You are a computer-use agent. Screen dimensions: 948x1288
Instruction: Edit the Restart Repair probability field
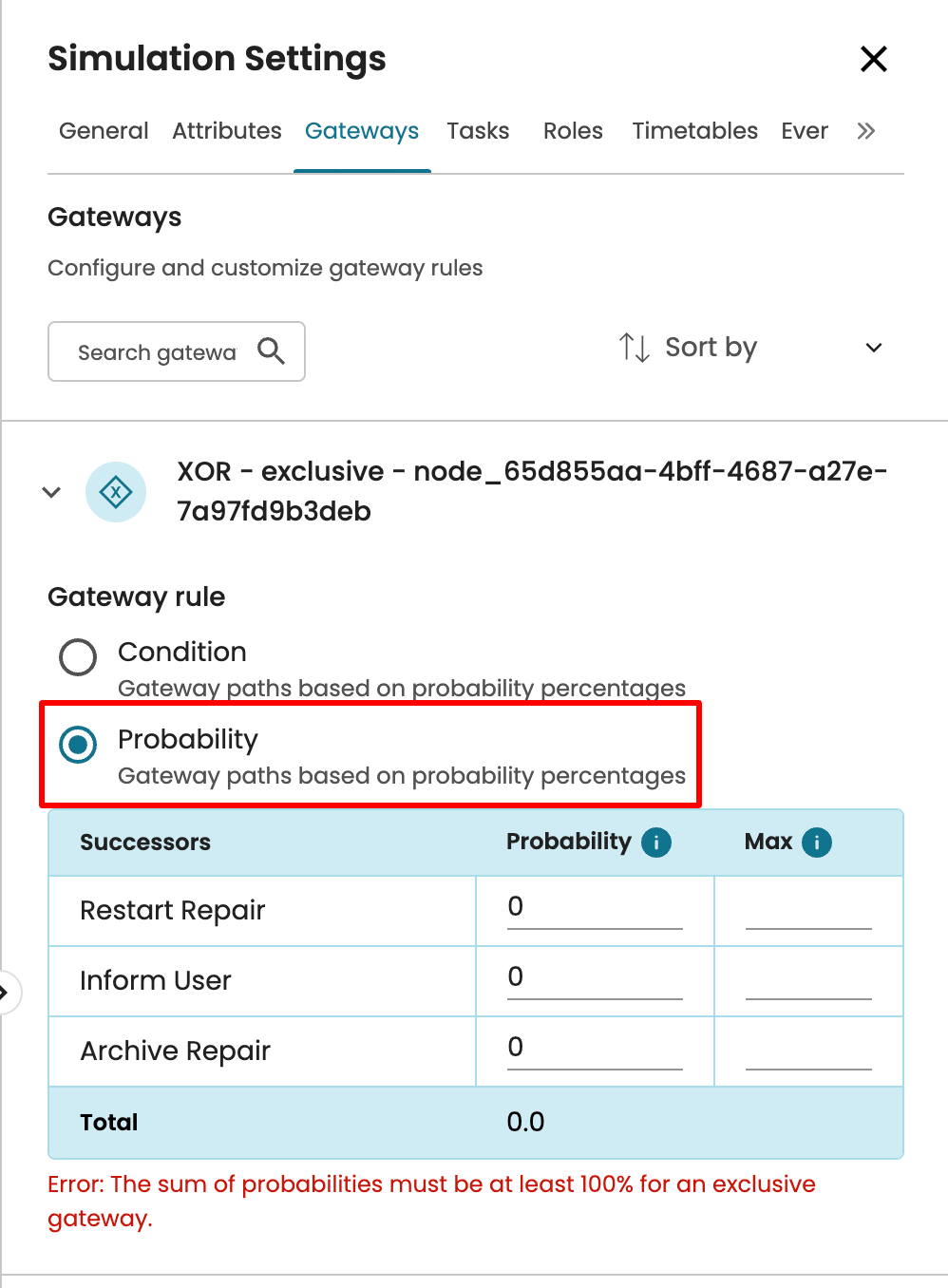pyautogui.click(x=594, y=908)
